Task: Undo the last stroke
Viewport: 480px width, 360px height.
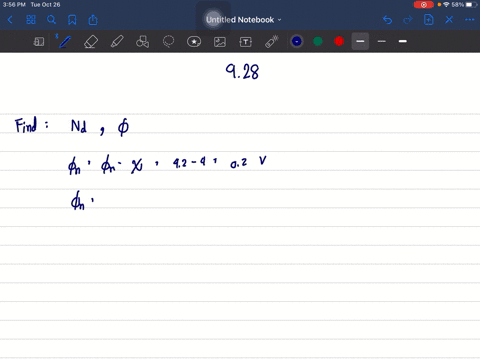Action: (x=387, y=20)
